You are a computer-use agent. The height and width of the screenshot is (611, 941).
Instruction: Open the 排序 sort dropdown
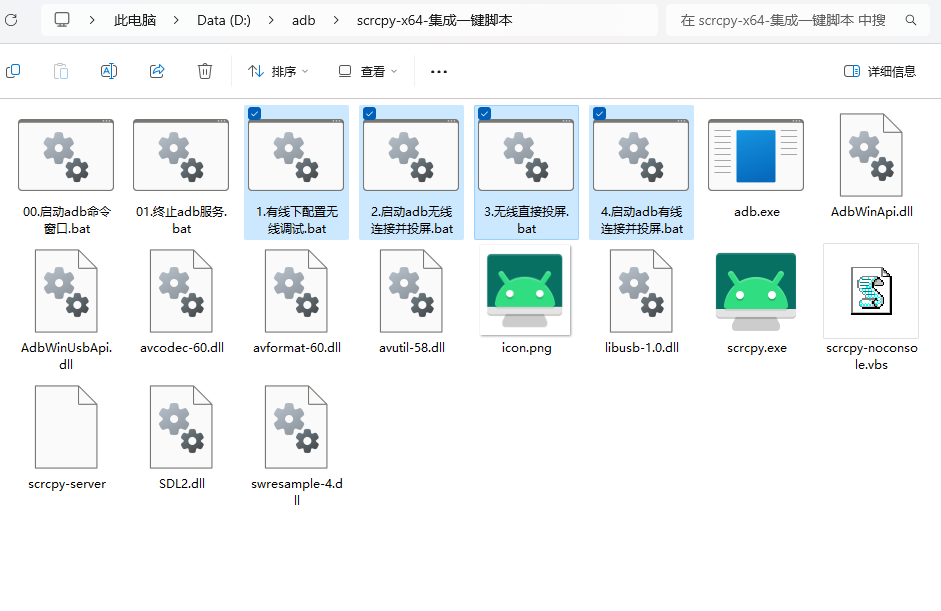pos(278,71)
